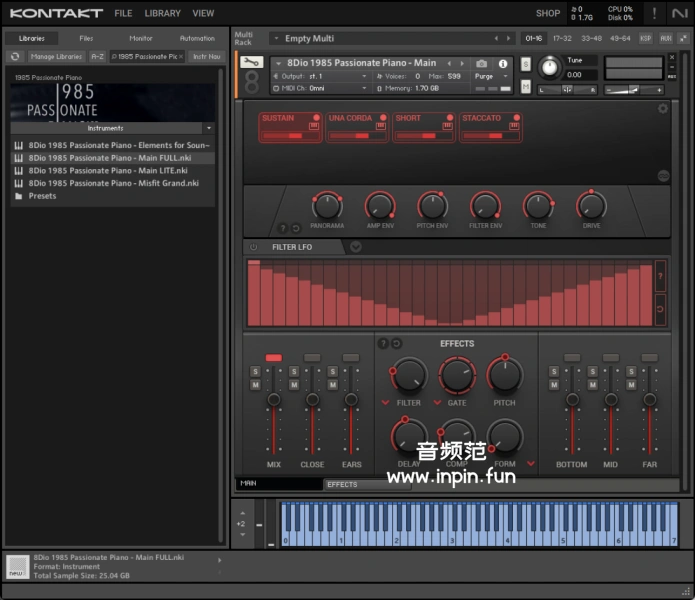Click the Filter LFO power icon

point(253,247)
